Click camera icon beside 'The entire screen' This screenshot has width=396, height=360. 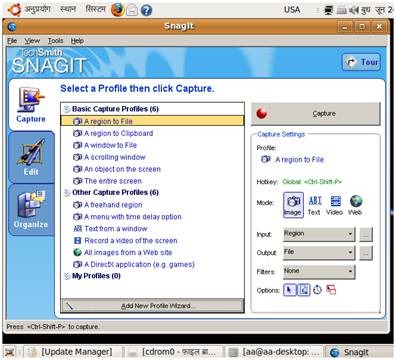point(77,181)
